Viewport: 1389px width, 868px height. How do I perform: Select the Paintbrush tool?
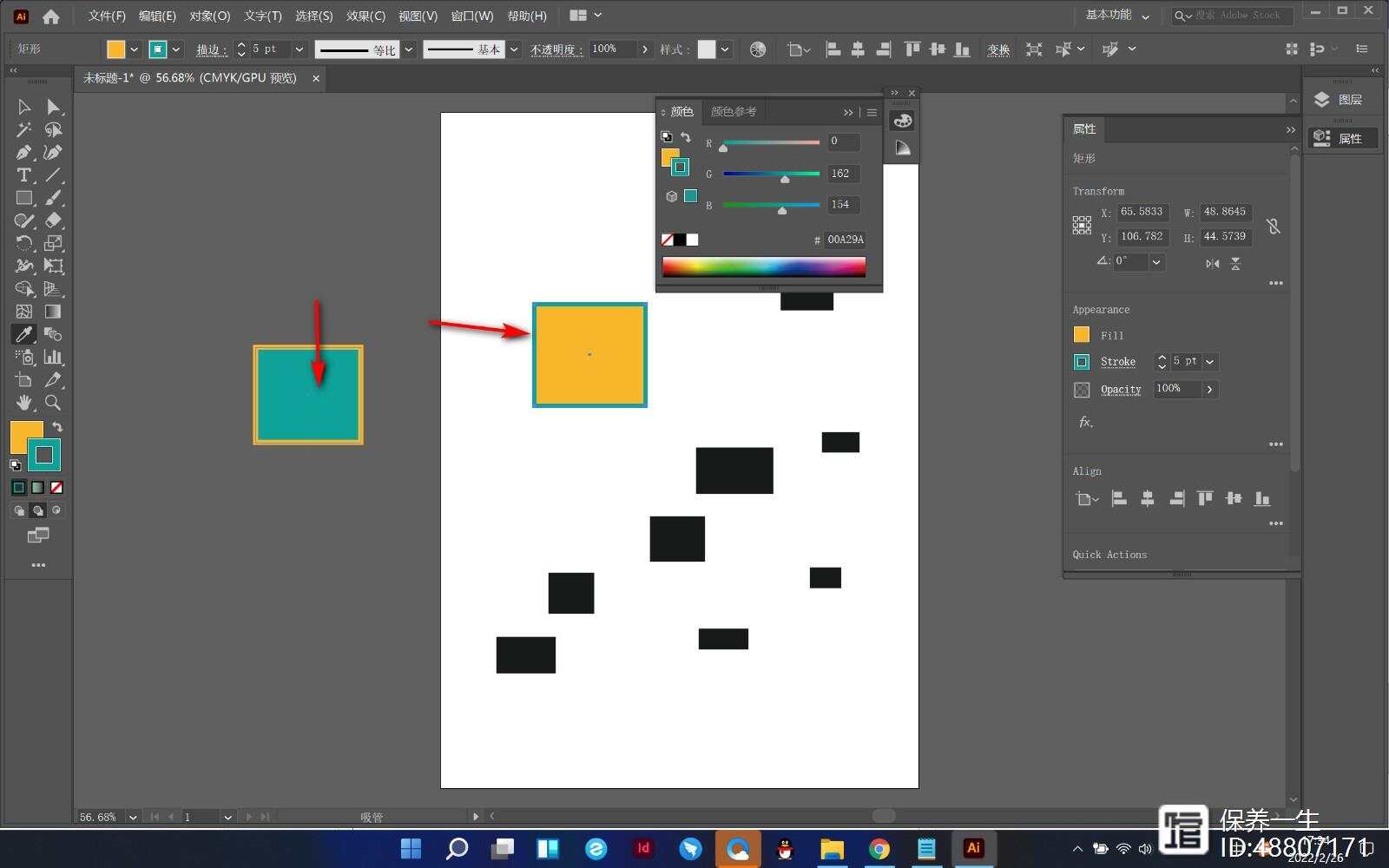pos(53,198)
